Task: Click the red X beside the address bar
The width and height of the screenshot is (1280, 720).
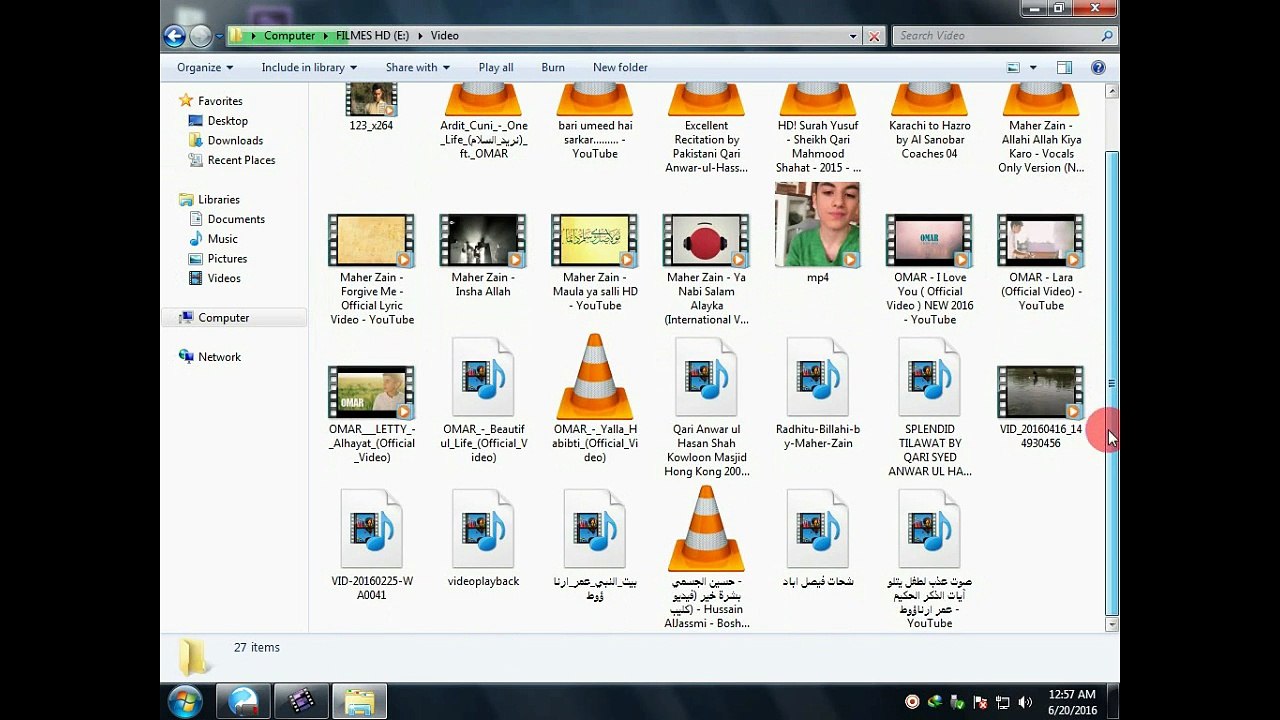Action: (x=874, y=36)
